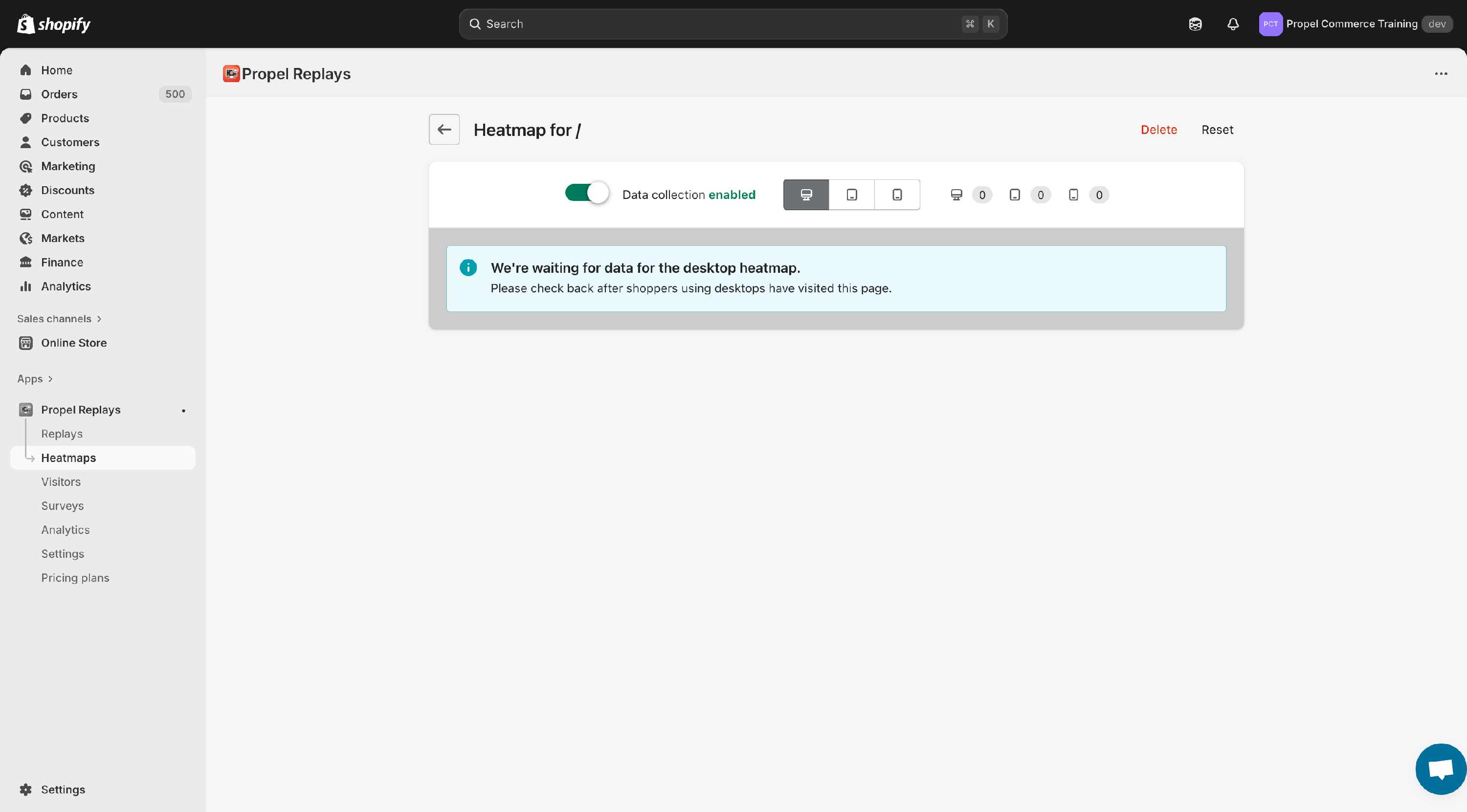Switch to mobile heatmap view
Image resolution: width=1467 pixels, height=812 pixels.
click(x=897, y=195)
